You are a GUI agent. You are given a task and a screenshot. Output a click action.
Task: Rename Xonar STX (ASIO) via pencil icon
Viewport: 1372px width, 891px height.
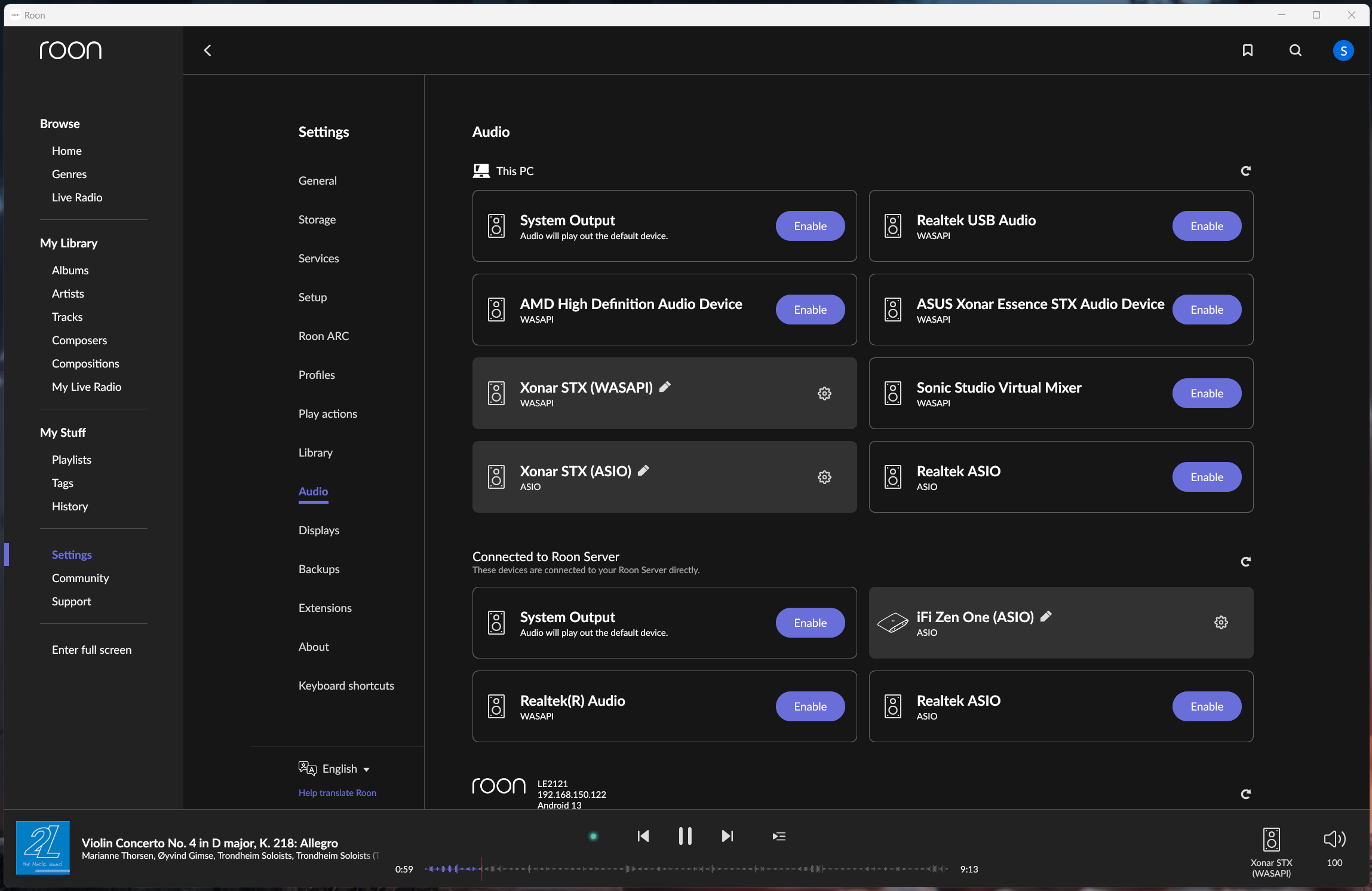(643, 470)
